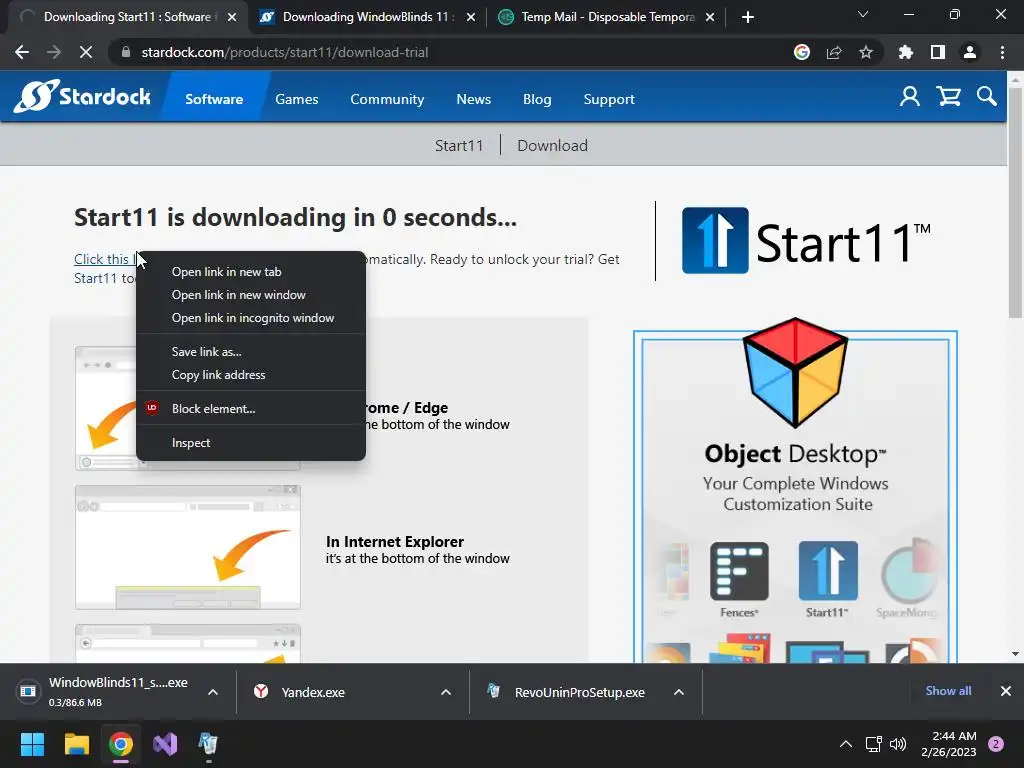
Task: Go back with the browser back arrow
Action: click(22, 52)
